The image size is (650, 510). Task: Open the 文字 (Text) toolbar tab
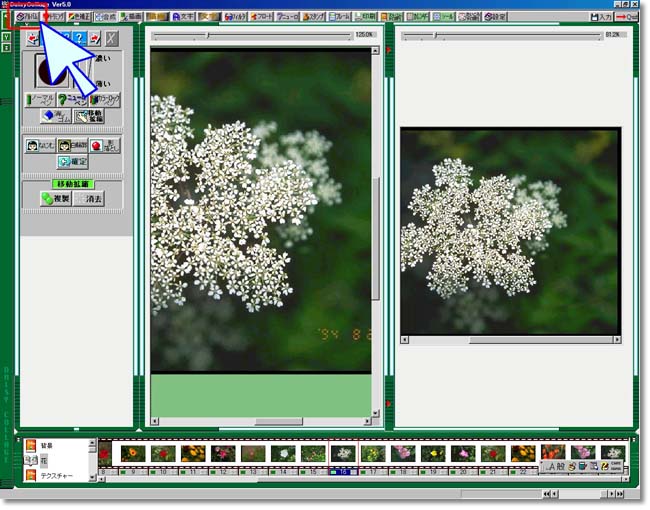[x=183, y=17]
